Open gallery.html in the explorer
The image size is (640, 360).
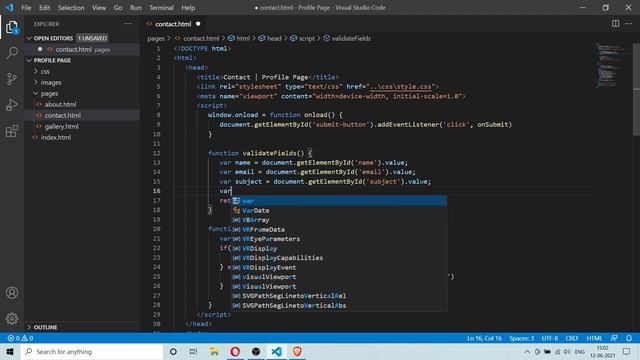tap(62, 126)
